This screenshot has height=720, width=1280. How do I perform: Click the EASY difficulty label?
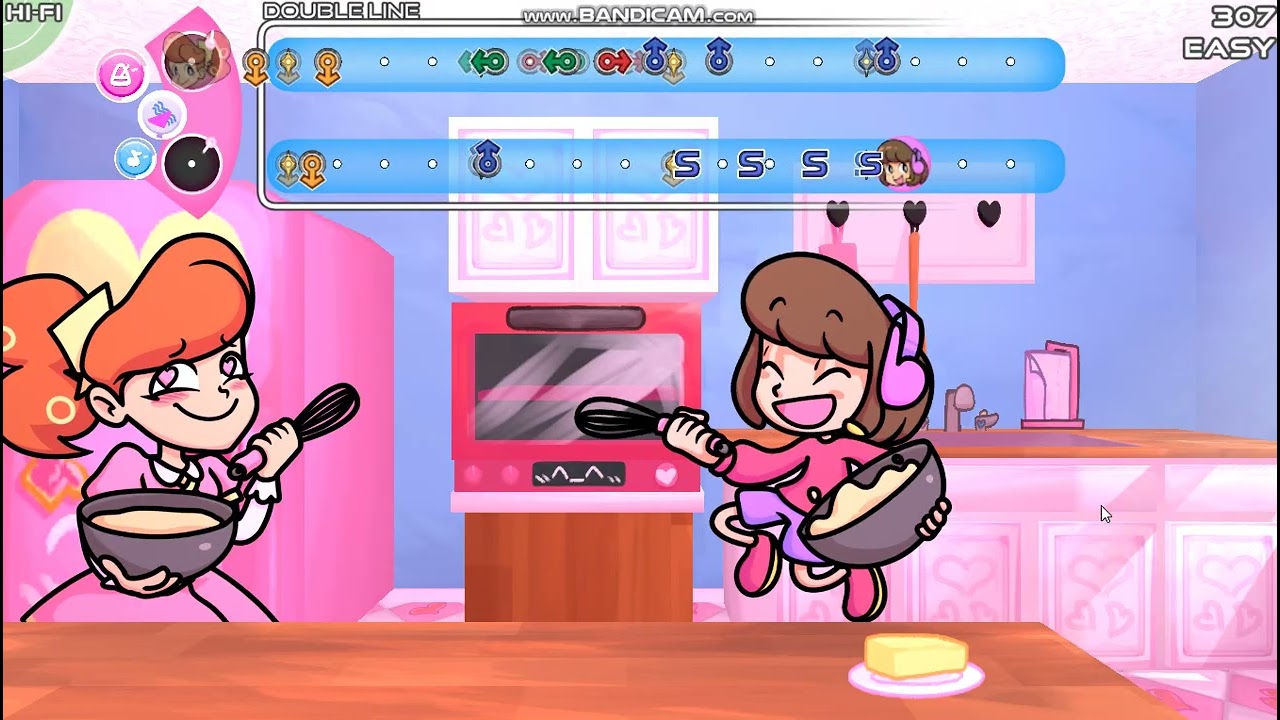(1230, 48)
